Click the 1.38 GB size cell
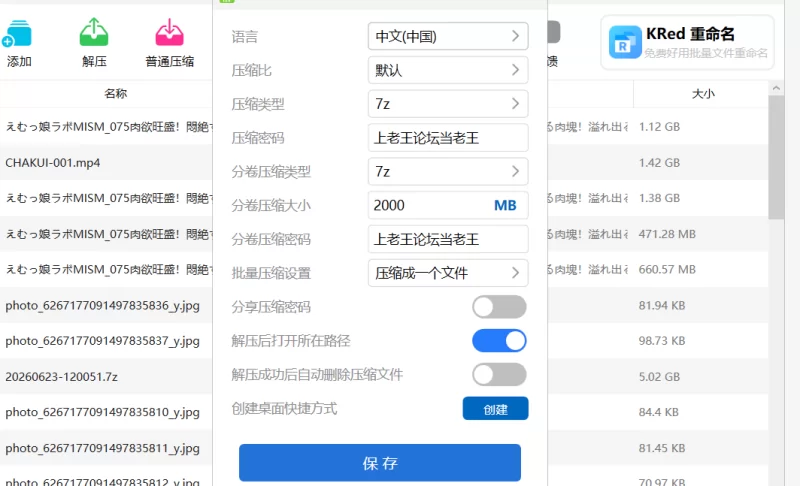The image size is (800, 486). point(659,198)
